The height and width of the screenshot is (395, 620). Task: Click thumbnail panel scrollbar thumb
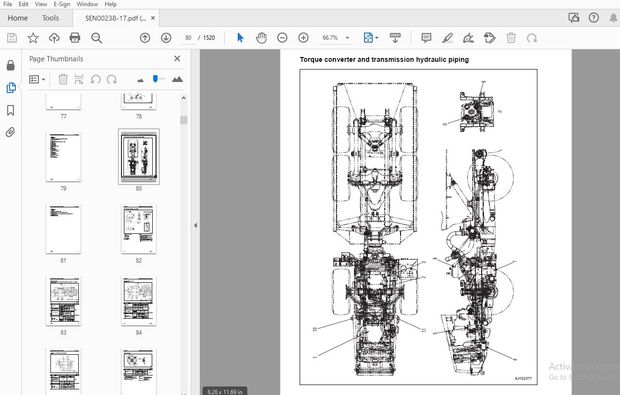pos(183,120)
